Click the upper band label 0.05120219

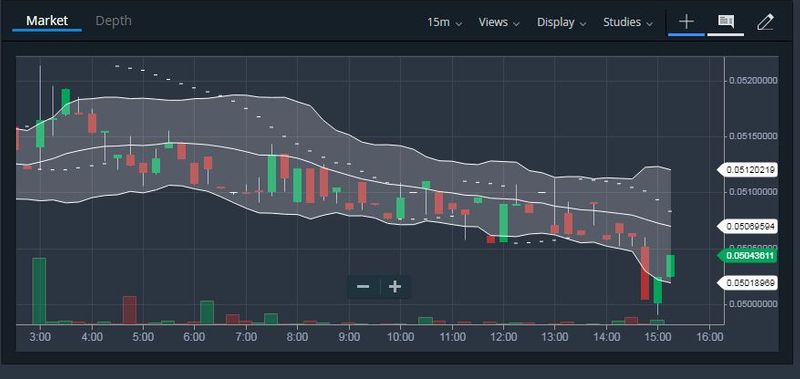tap(747, 170)
